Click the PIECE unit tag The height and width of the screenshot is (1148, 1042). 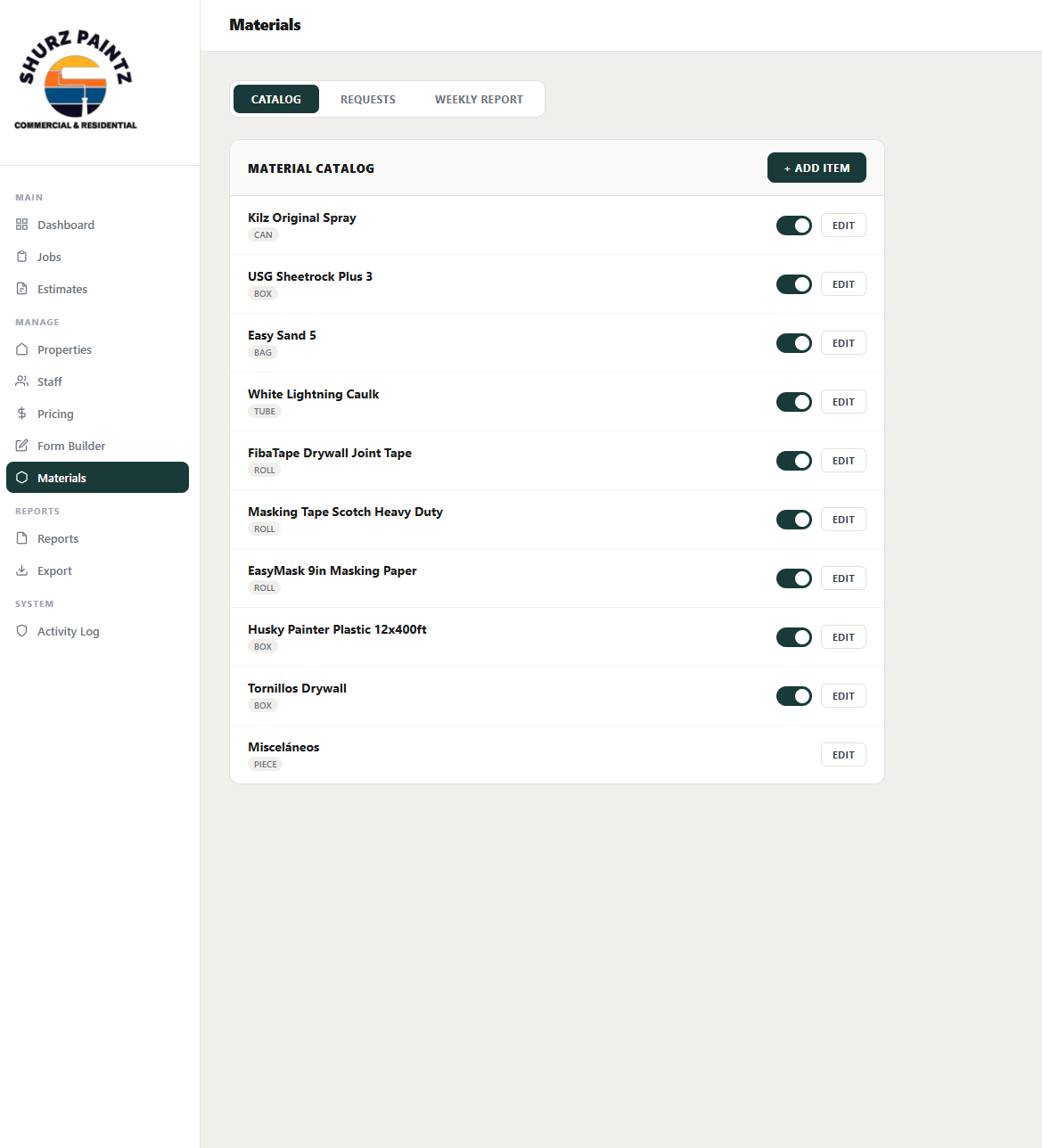(266, 765)
